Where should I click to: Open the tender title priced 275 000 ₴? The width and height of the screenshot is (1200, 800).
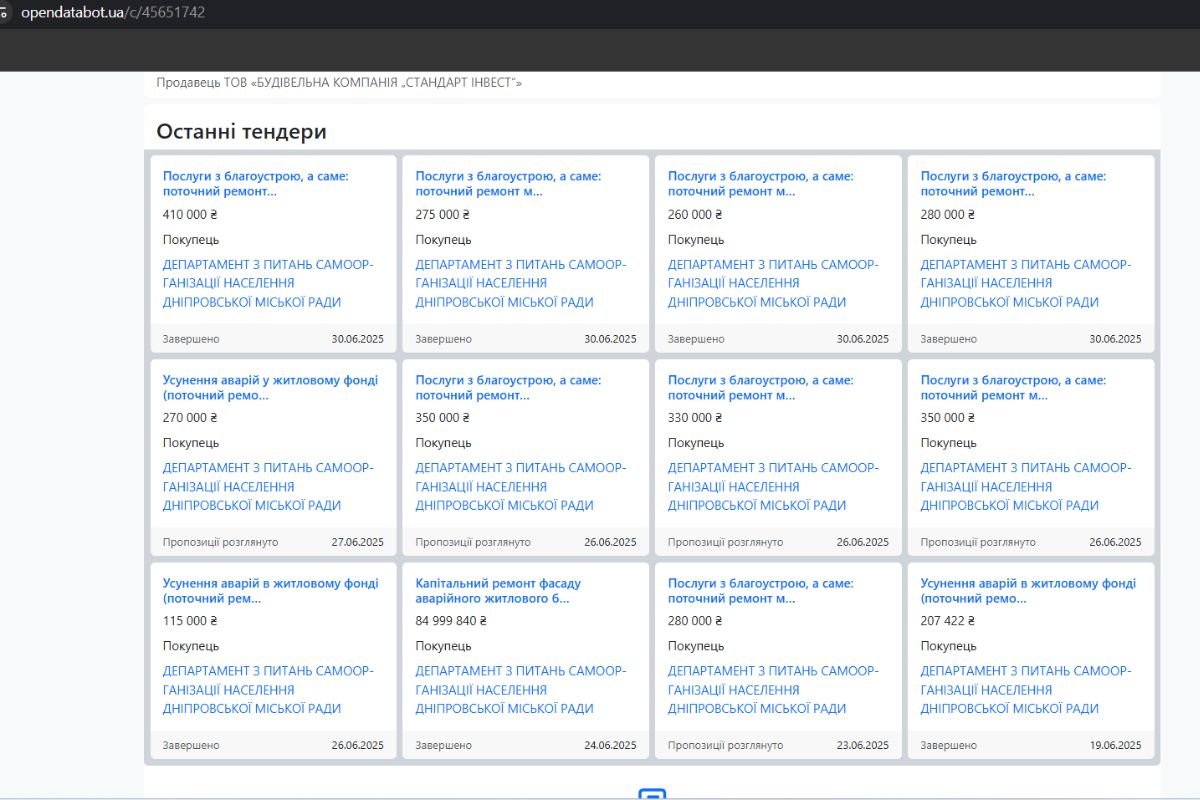point(508,183)
